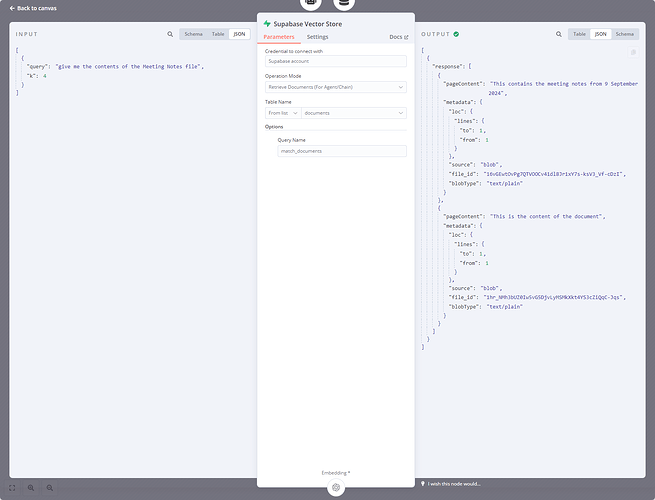Open the OpenAI embedding node below Embedding
655x500 pixels.
[336, 487]
